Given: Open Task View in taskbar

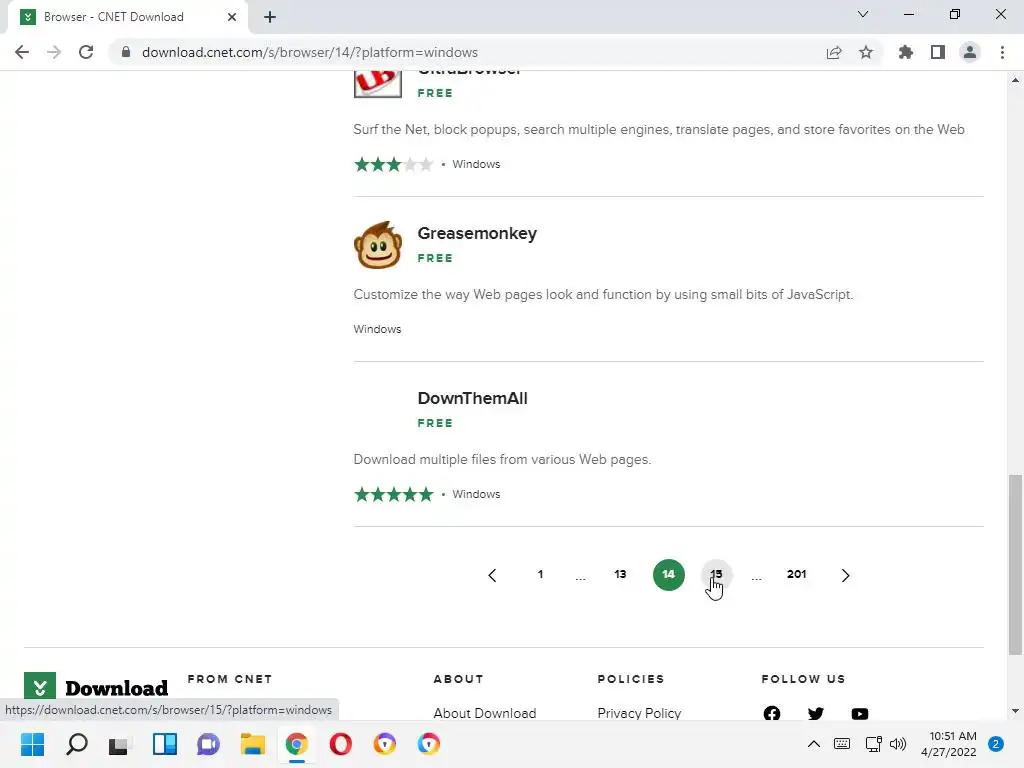Looking at the screenshot, I should (x=120, y=744).
